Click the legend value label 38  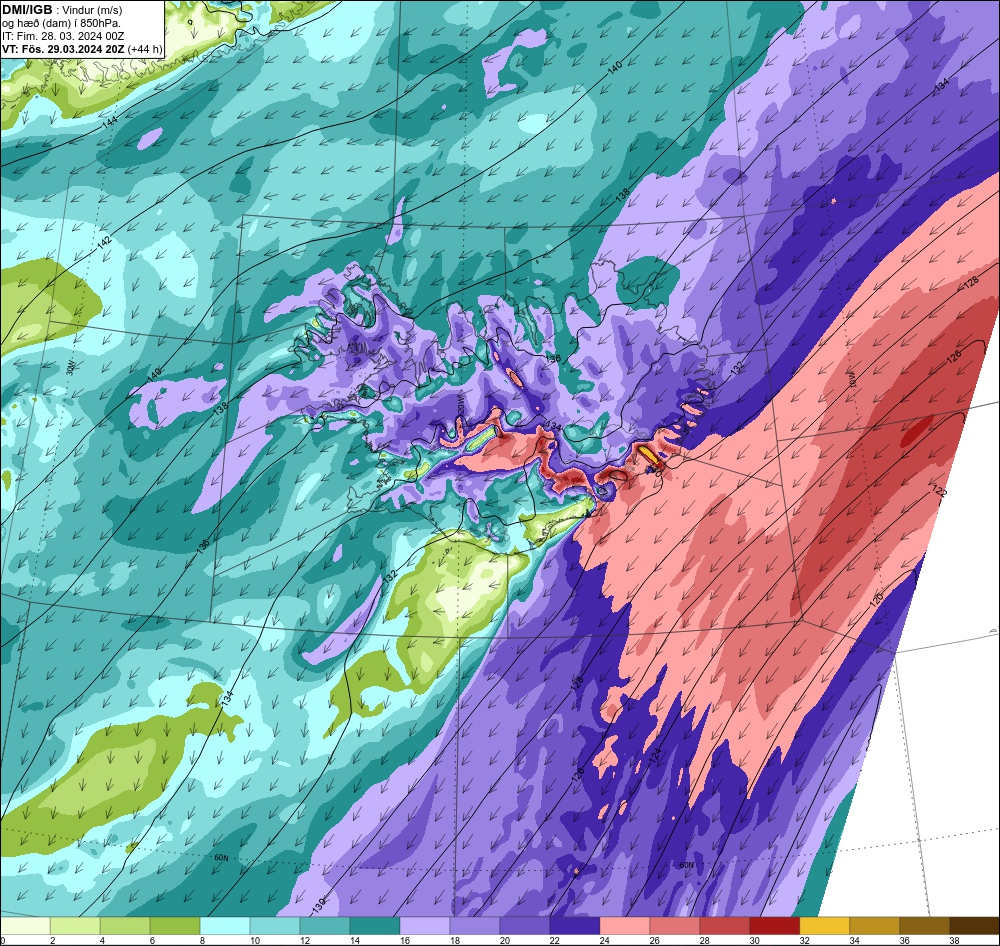click(953, 940)
